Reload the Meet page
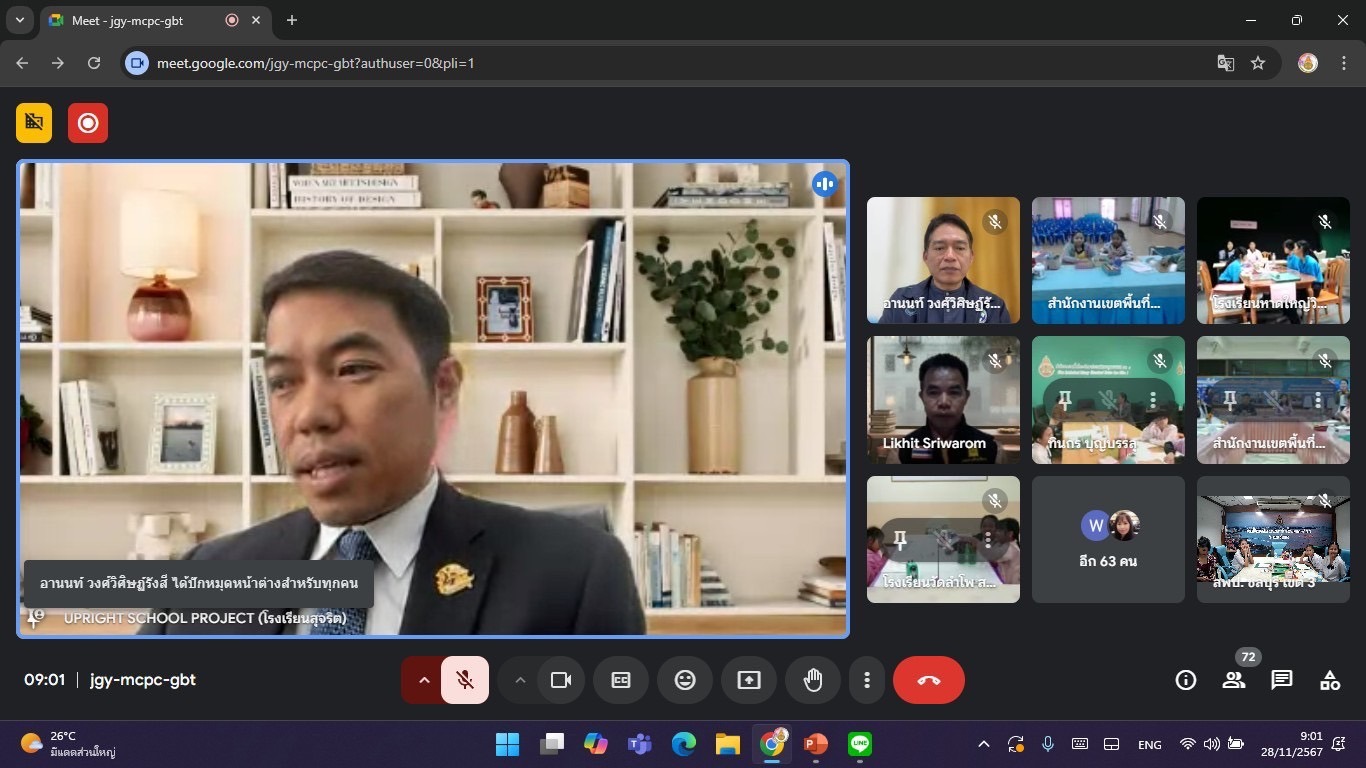 point(94,63)
